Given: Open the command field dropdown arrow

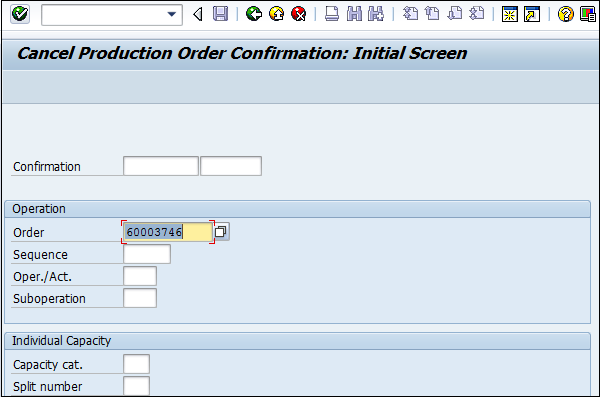Looking at the screenshot, I should pos(171,15).
